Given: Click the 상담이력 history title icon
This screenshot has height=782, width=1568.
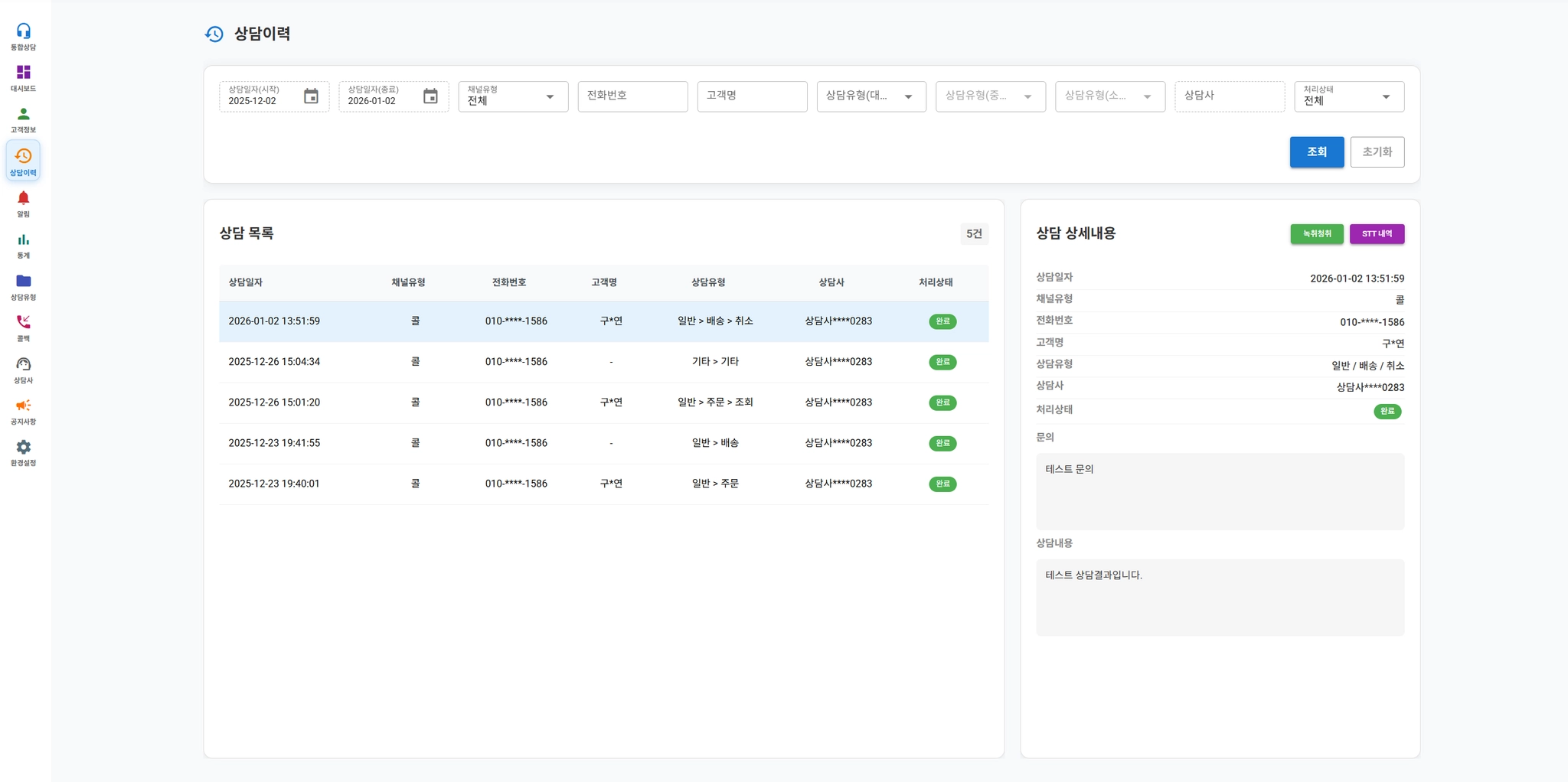Looking at the screenshot, I should point(214,34).
